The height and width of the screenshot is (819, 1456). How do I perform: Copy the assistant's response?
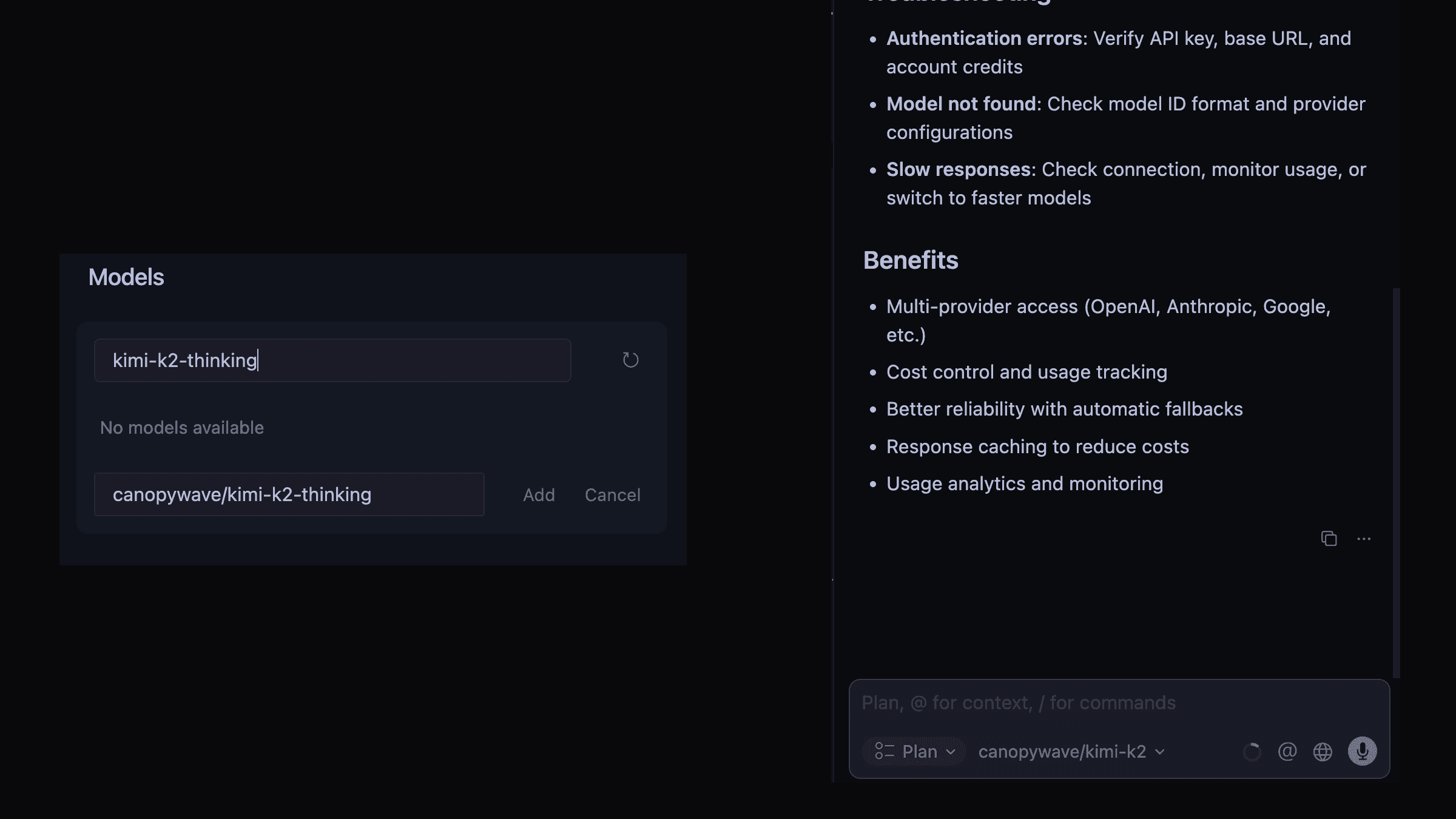1329,539
